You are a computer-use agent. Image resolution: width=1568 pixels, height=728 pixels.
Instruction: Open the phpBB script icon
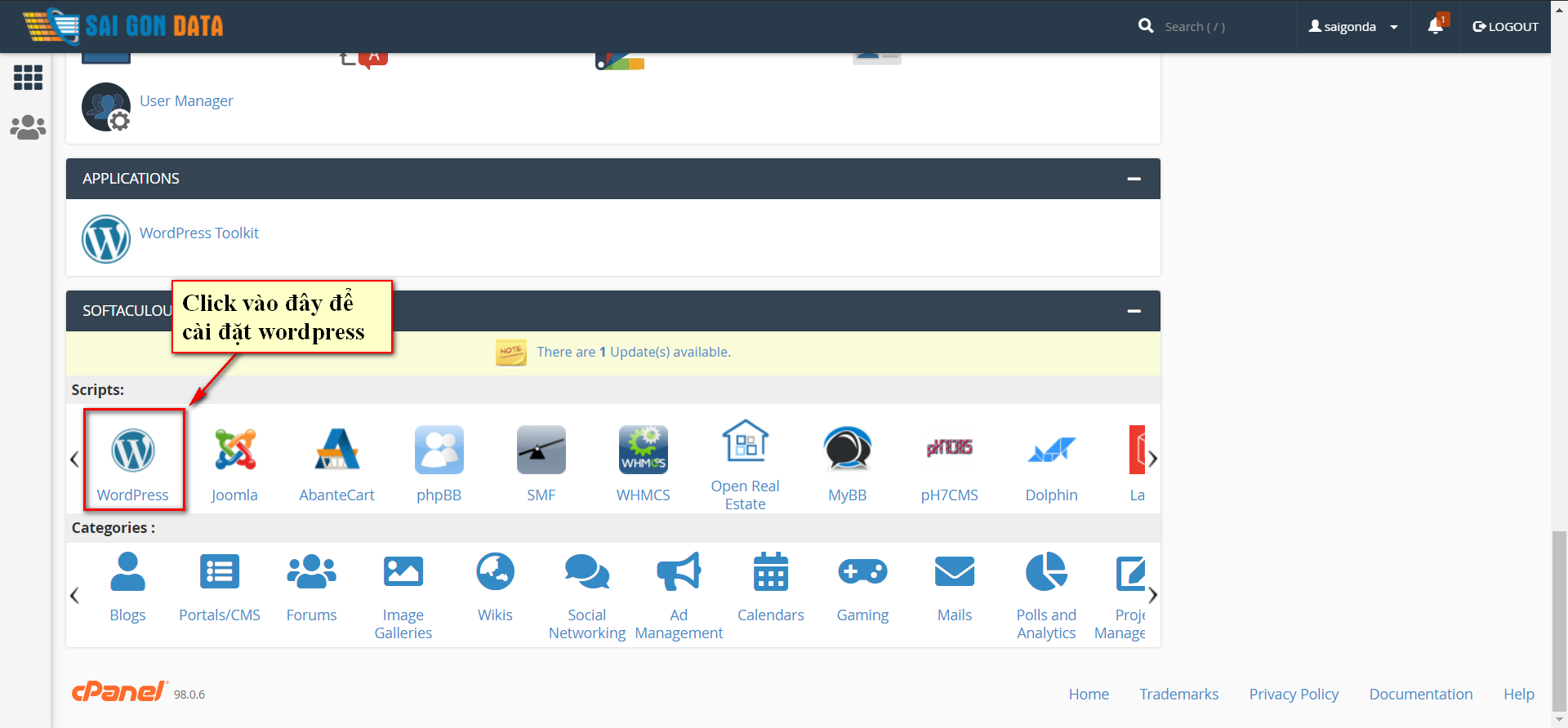click(x=439, y=450)
